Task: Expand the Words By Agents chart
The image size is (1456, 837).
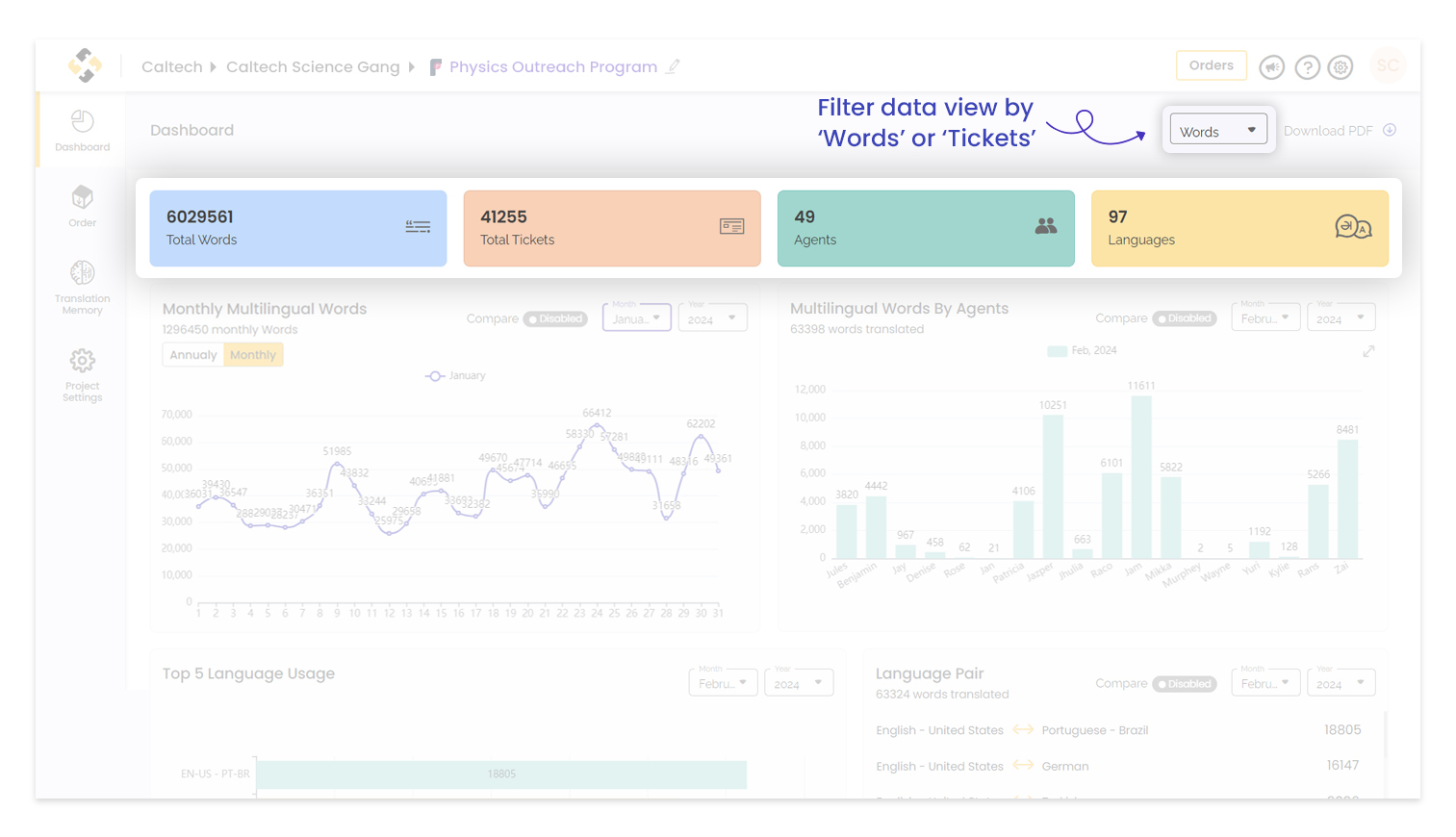Action: coord(1368,351)
